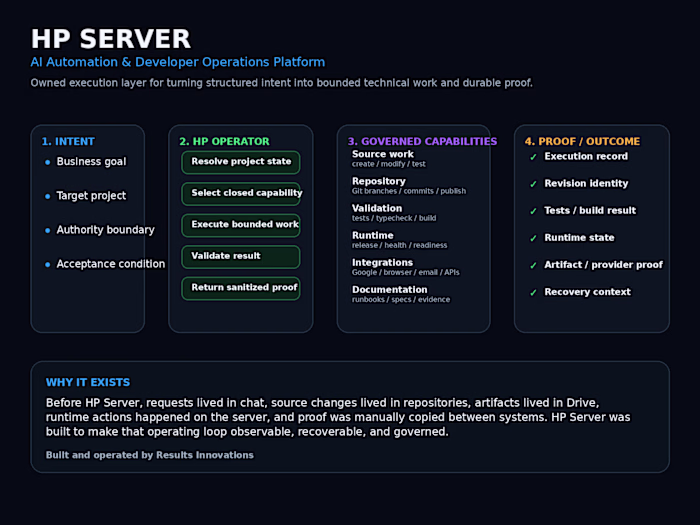Click the checkmark beside Revision identity
This screenshot has height=525, width=700.
(533, 184)
